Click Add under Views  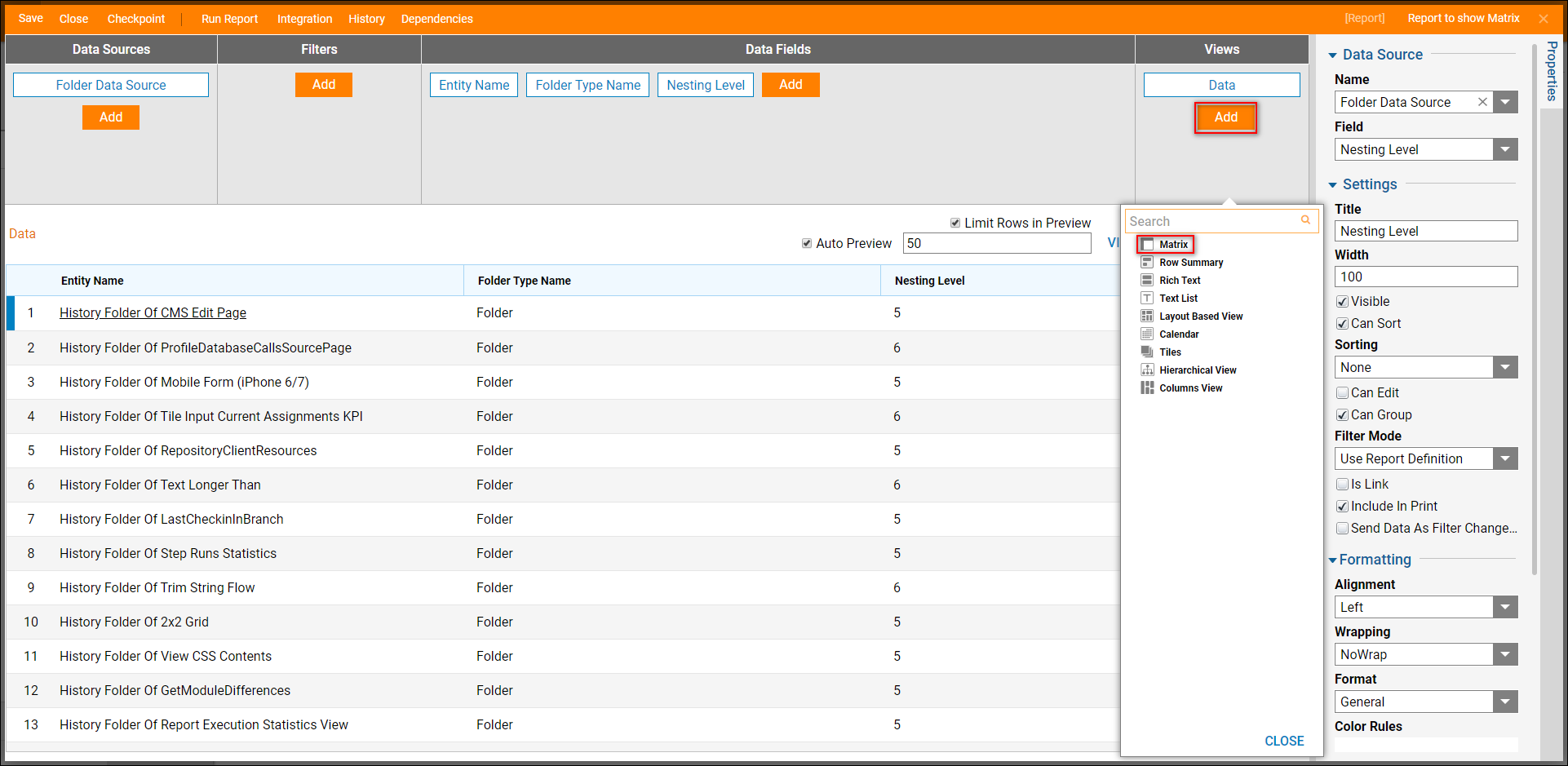coord(1225,117)
